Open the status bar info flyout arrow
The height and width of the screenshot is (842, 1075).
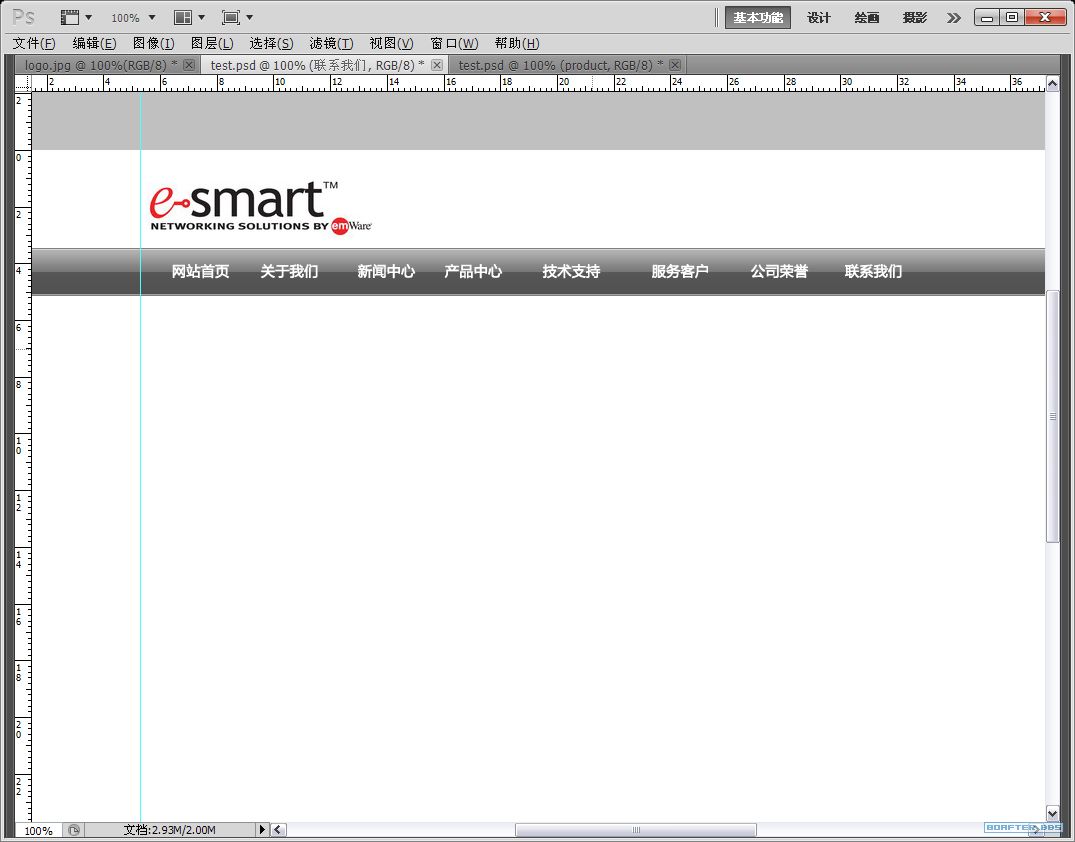262,830
